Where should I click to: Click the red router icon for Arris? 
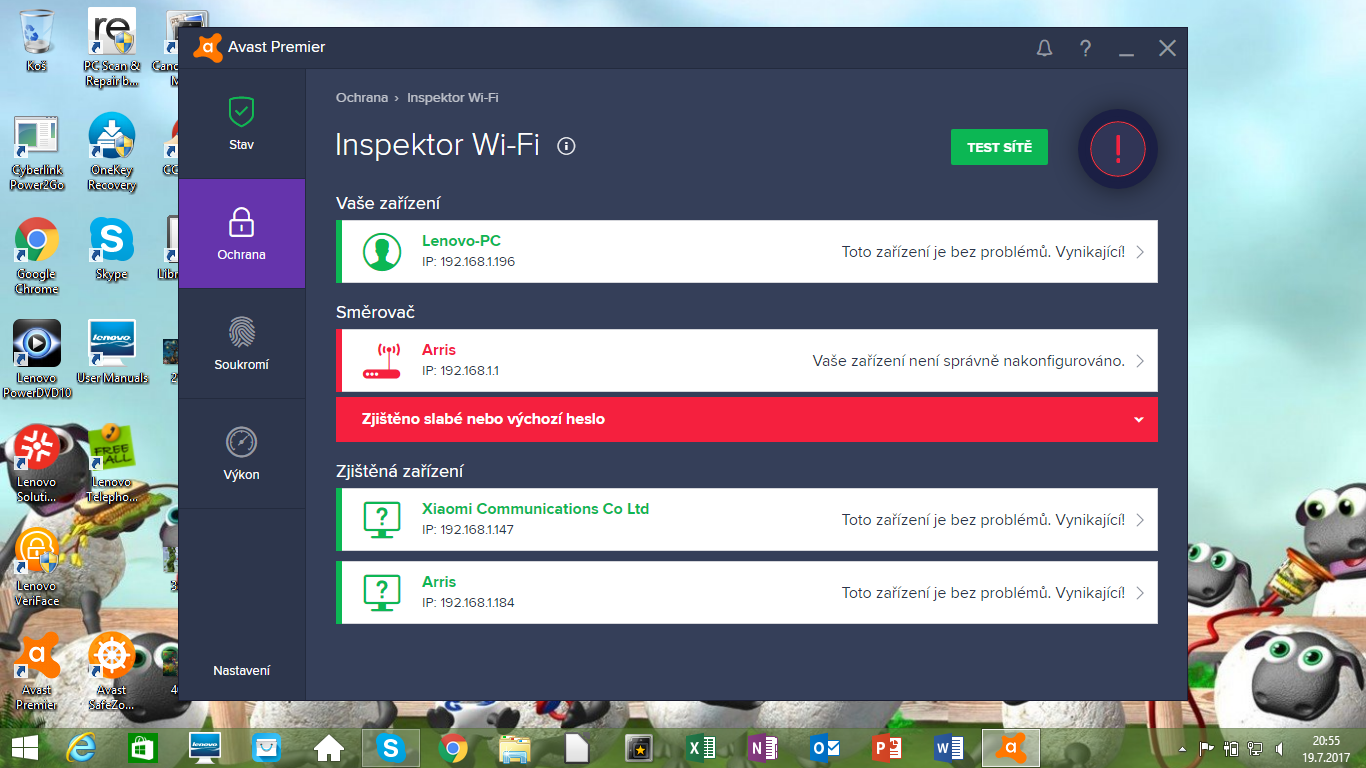point(381,360)
